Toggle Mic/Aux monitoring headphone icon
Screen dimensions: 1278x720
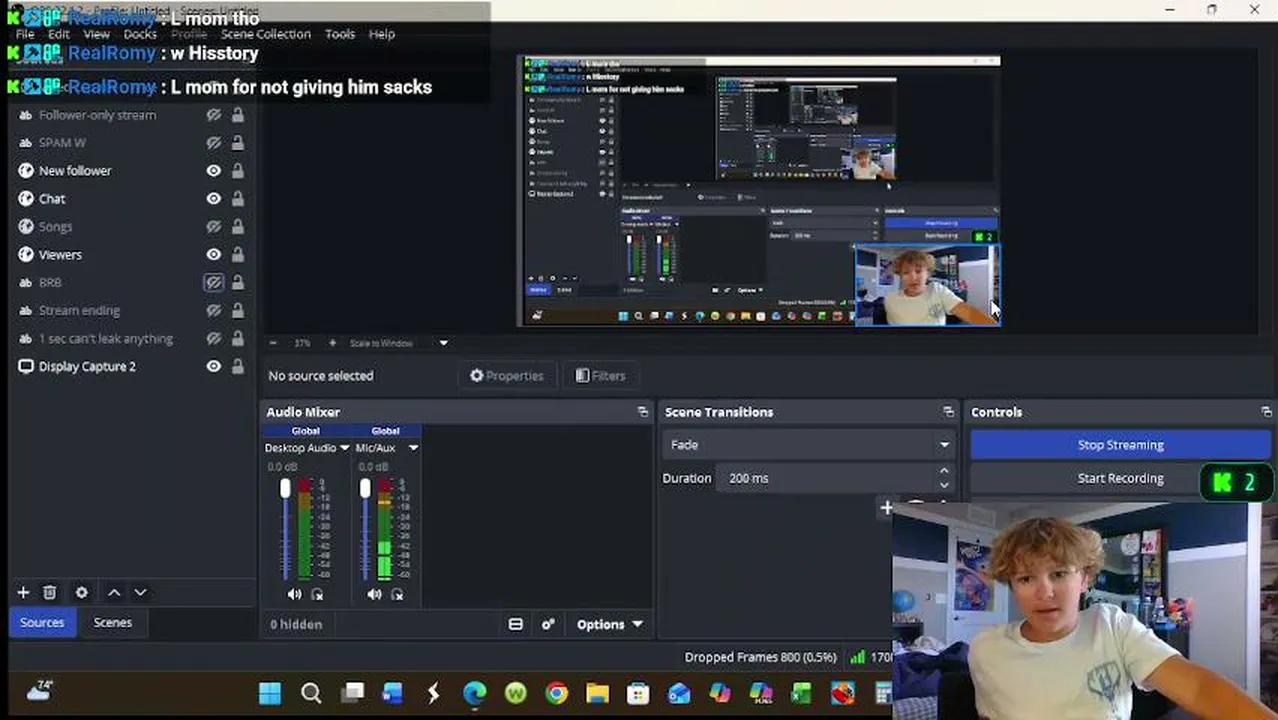(397, 594)
